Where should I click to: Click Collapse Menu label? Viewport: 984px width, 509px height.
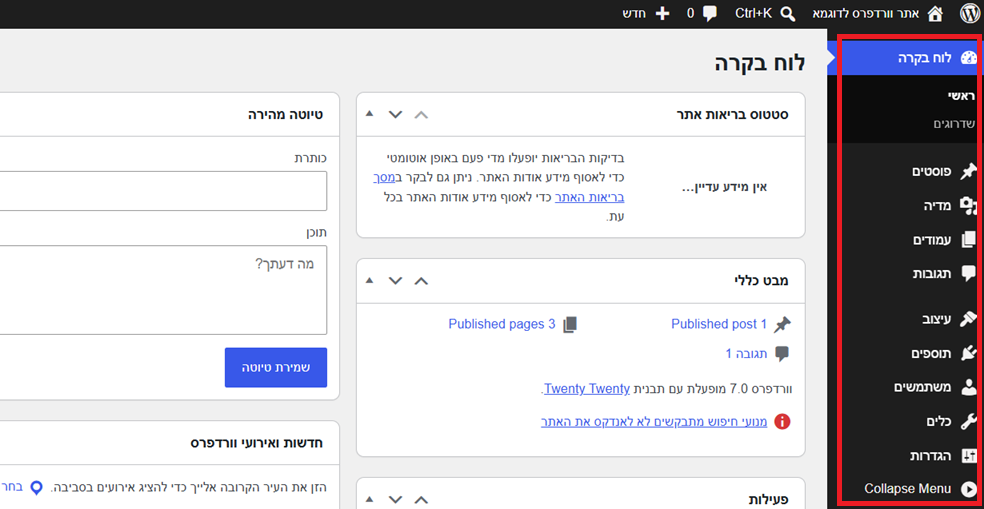coord(908,489)
